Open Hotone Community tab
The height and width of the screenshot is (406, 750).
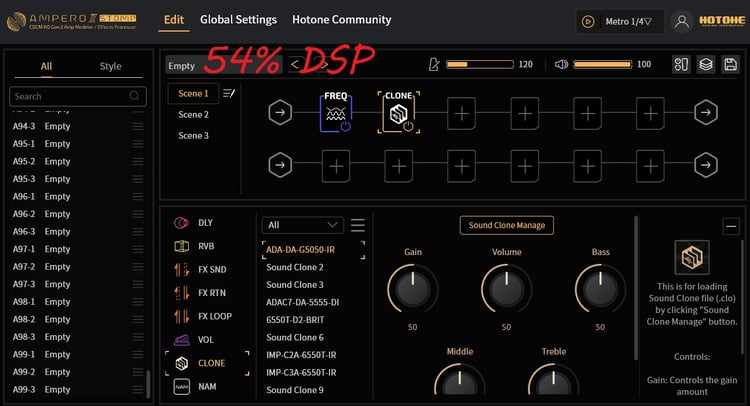pos(342,20)
